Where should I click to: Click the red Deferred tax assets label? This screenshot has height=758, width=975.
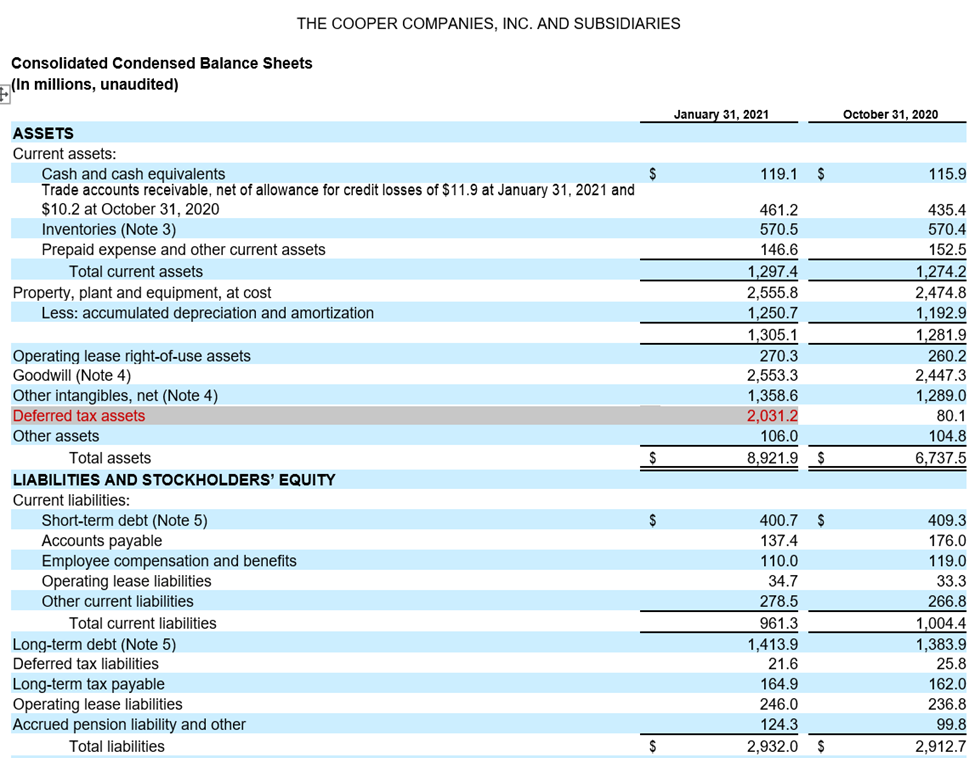tap(78, 416)
